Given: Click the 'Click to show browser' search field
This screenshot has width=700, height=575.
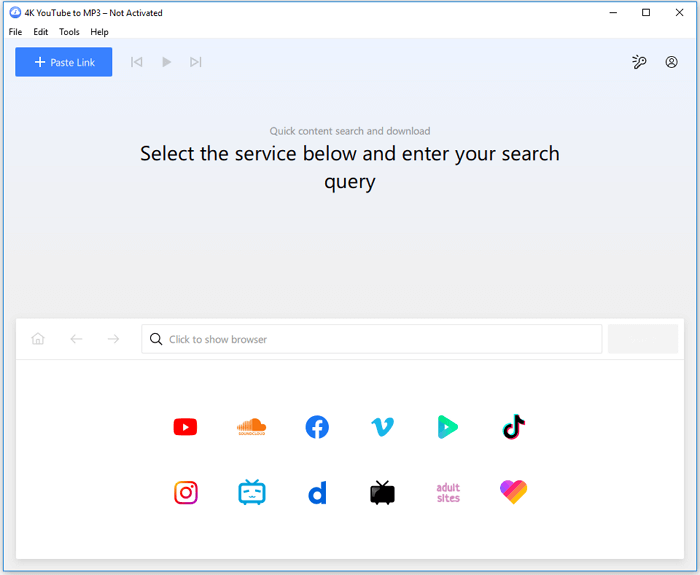Looking at the screenshot, I should (372, 339).
